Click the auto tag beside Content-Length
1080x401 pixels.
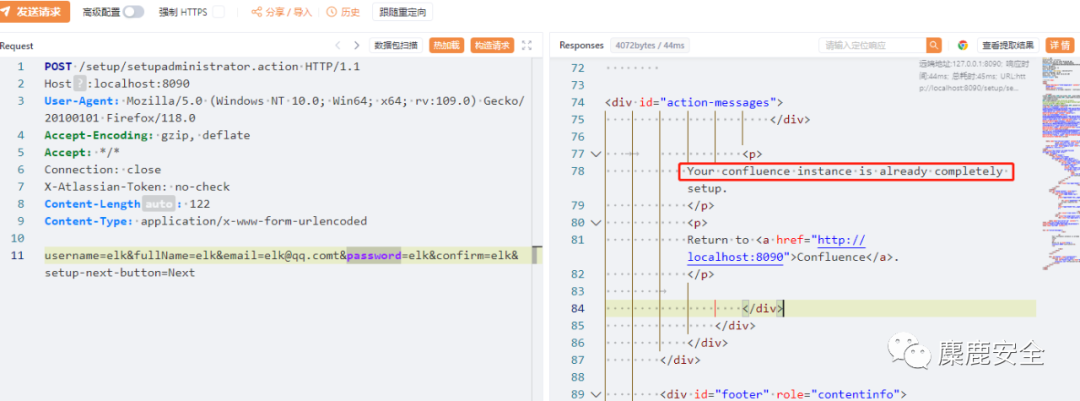pos(158,204)
